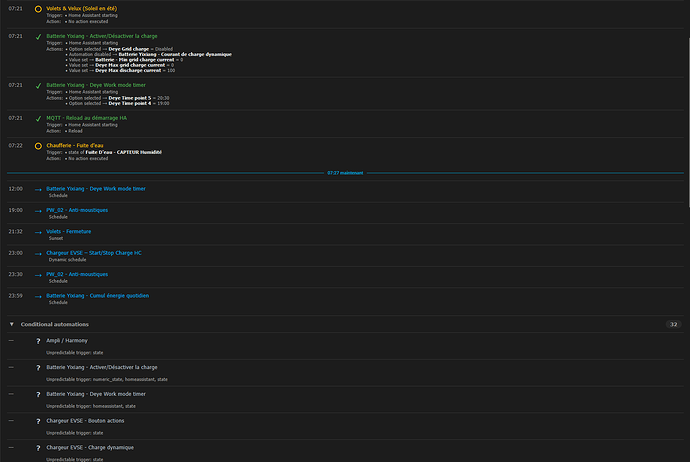The height and width of the screenshot is (462, 690).
Task: Click the arrow icon of the 23:30 Anti-moustiques entry
Action: coord(38,275)
